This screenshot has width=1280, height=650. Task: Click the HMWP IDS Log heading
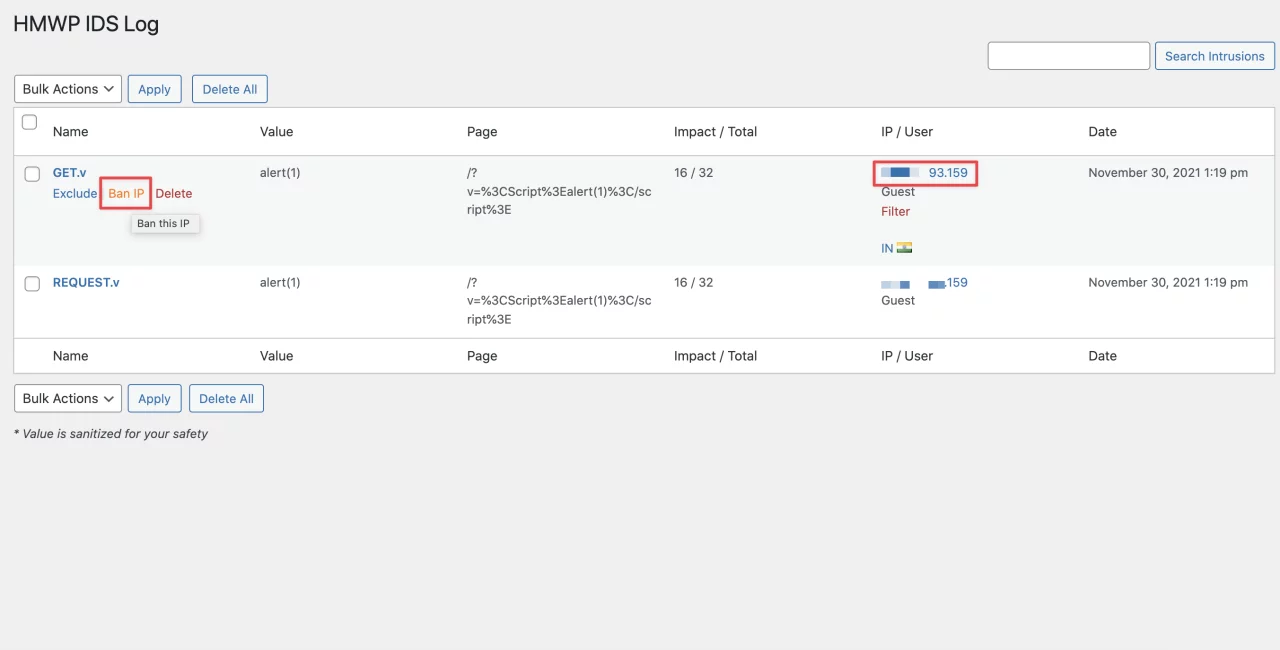[86, 24]
